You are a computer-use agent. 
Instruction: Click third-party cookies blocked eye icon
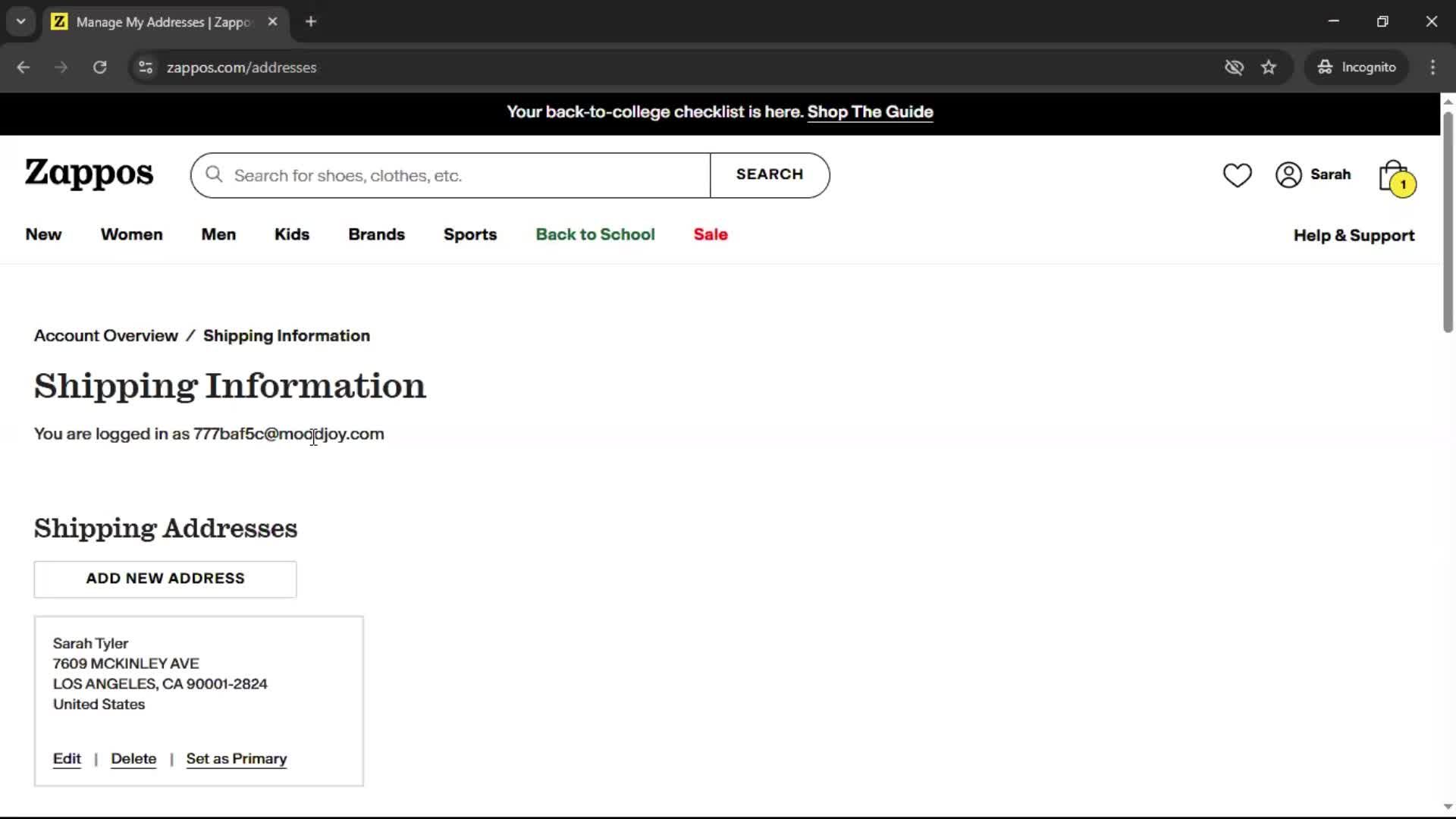click(x=1234, y=67)
